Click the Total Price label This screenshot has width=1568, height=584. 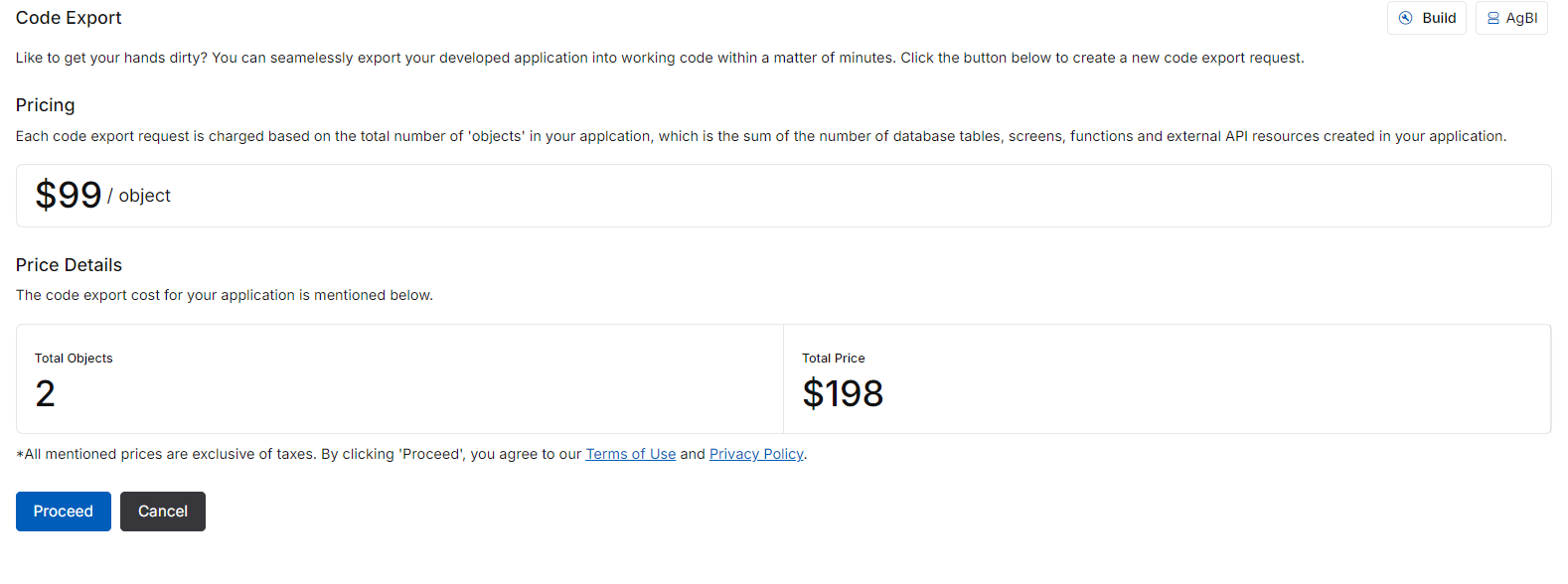point(834,359)
